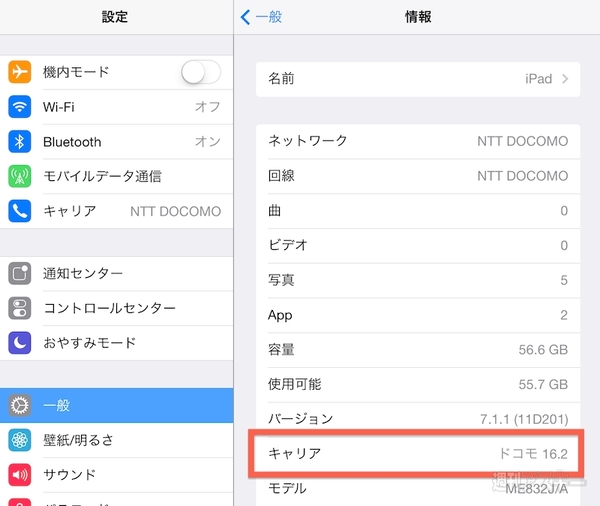Tap the バージョン 7.1.1 row

pyautogui.click(x=418, y=419)
